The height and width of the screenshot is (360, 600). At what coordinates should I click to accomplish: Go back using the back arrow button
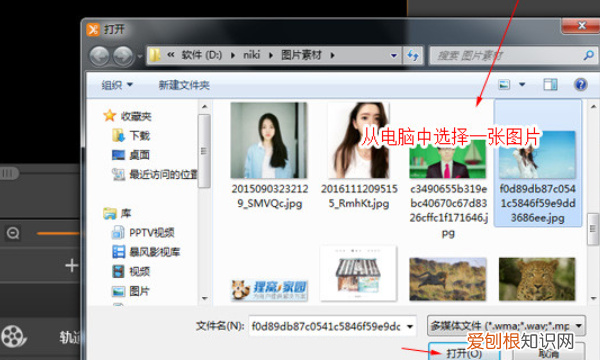pos(99,56)
